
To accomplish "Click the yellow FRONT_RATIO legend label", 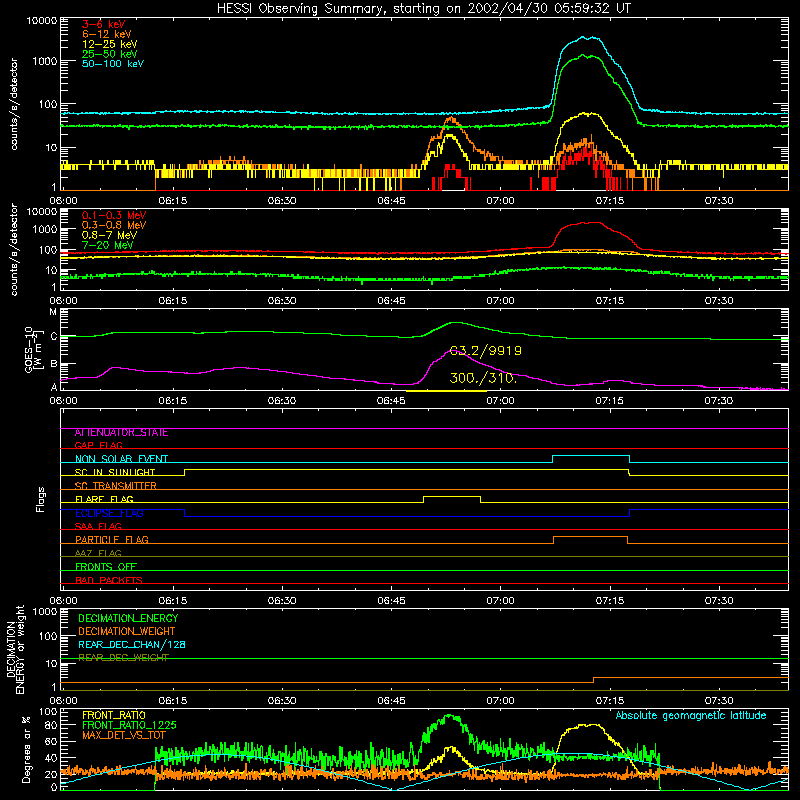I will coord(114,715).
